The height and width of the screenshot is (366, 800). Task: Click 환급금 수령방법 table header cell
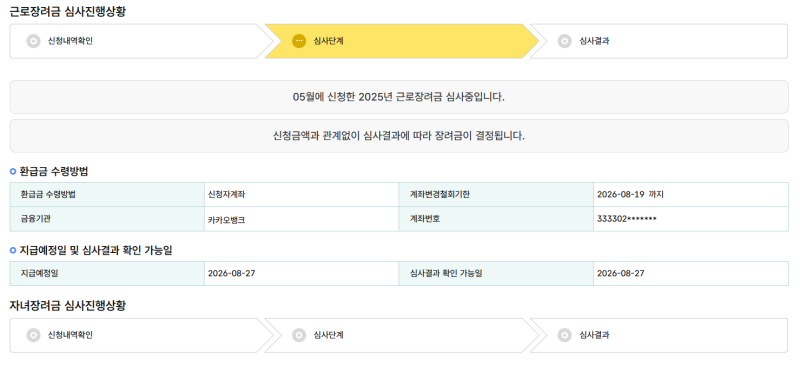point(107,194)
